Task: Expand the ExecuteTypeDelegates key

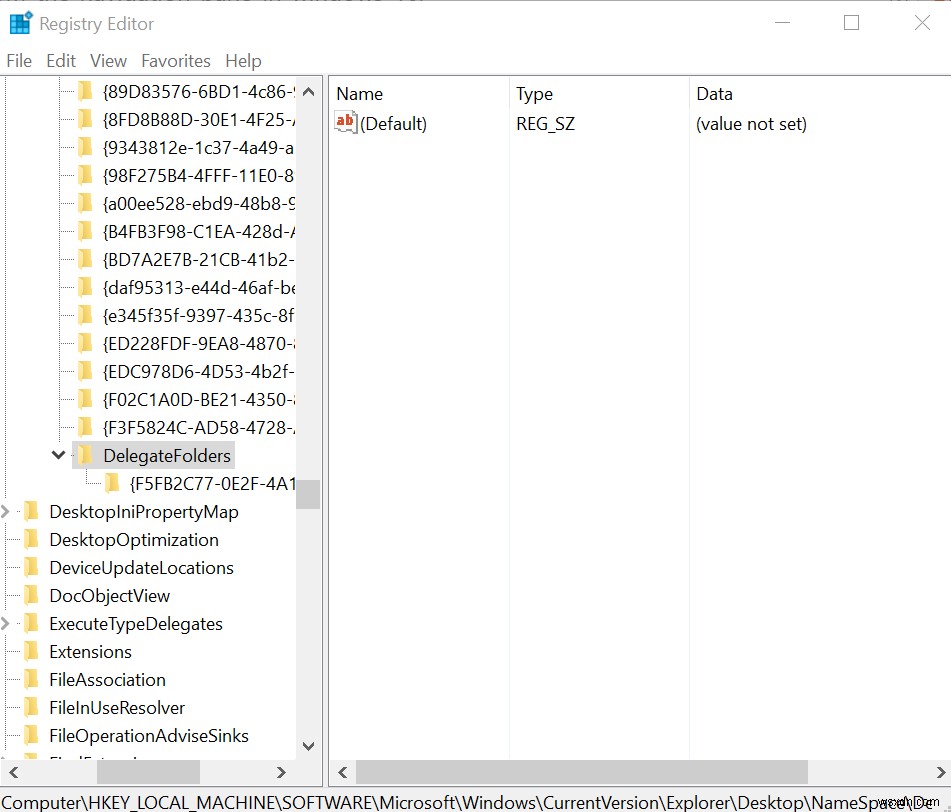Action: [x=4, y=623]
